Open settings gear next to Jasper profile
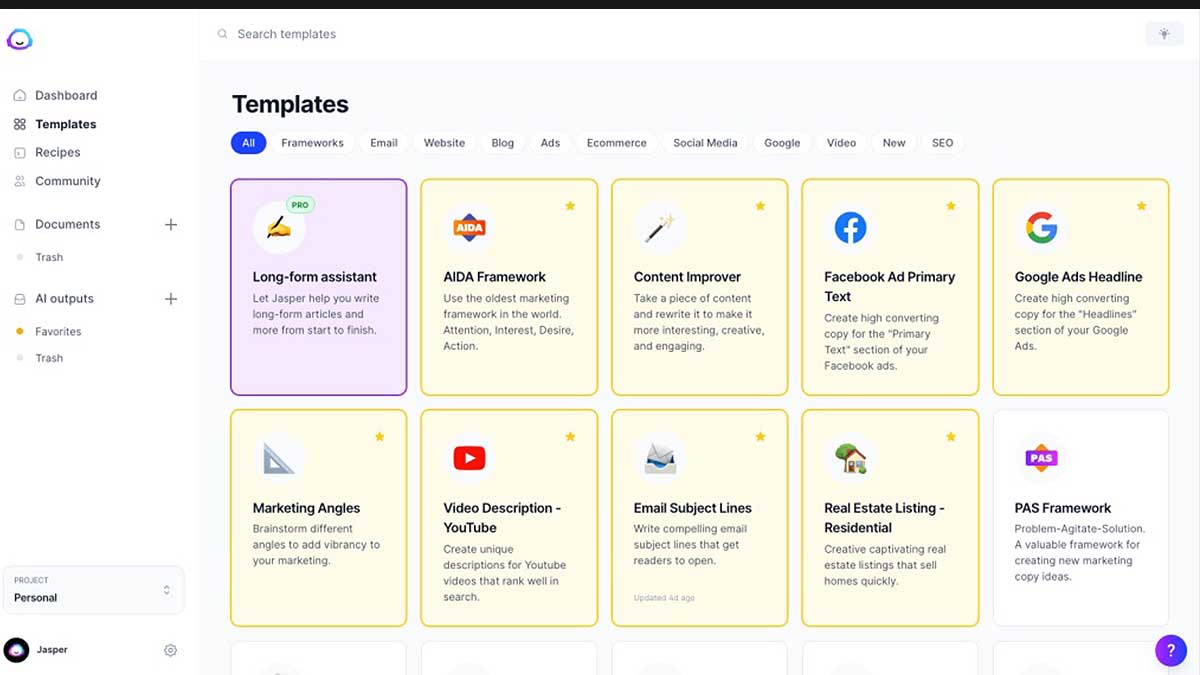The image size is (1200, 675). pyautogui.click(x=170, y=650)
